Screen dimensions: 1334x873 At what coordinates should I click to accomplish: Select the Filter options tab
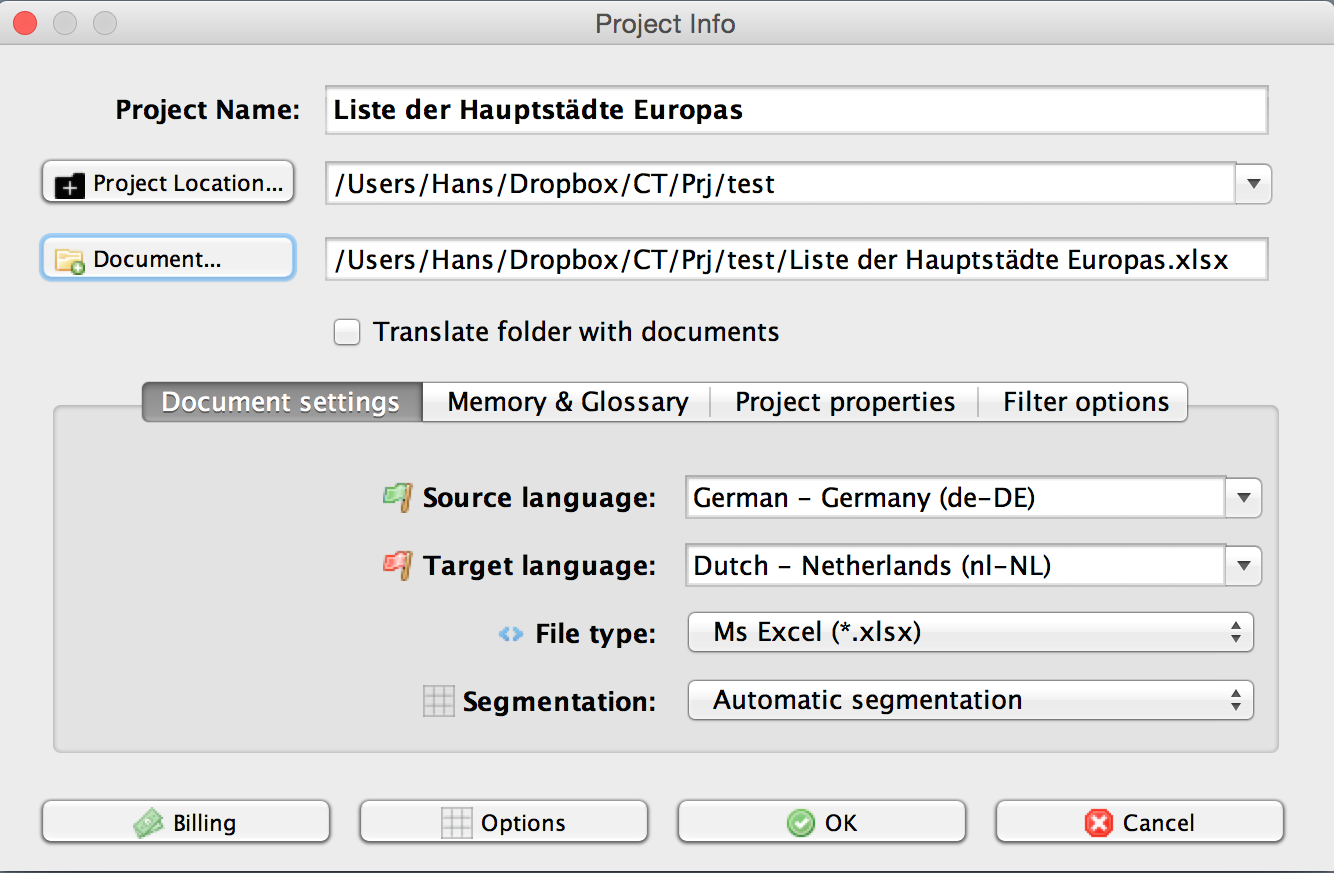[1085, 402]
